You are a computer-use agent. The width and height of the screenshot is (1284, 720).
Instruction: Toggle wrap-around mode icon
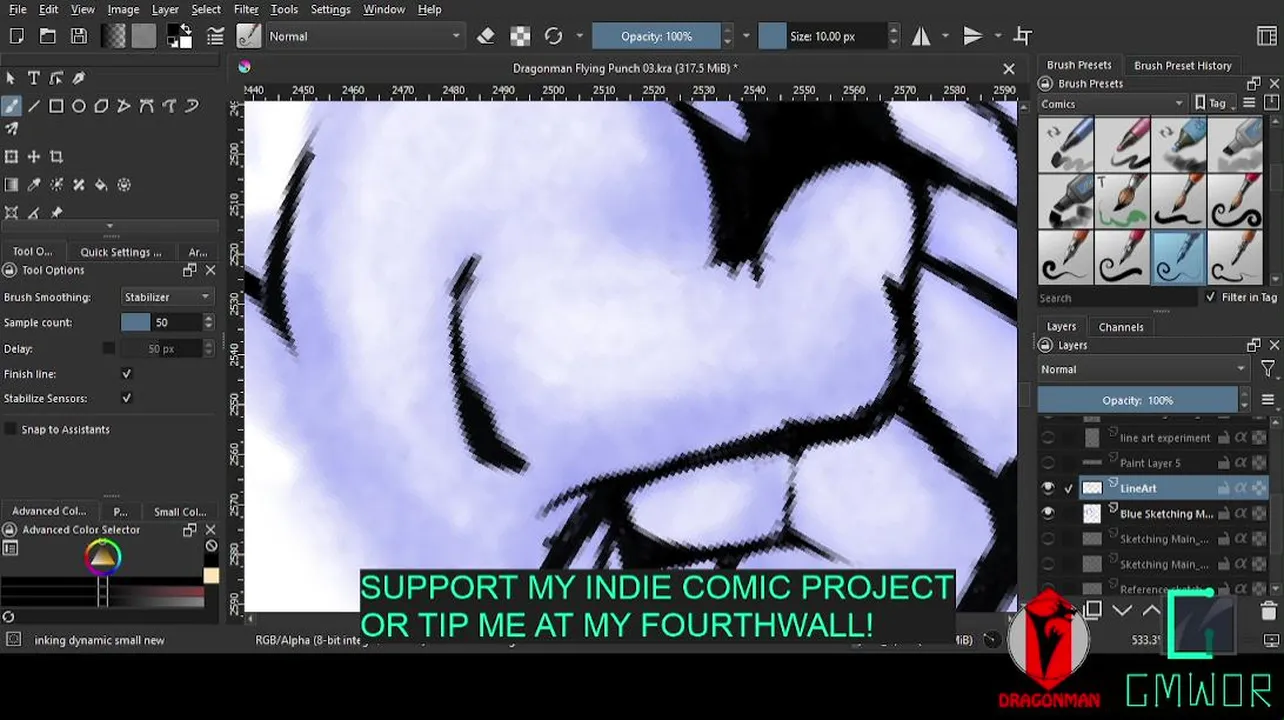point(1022,36)
